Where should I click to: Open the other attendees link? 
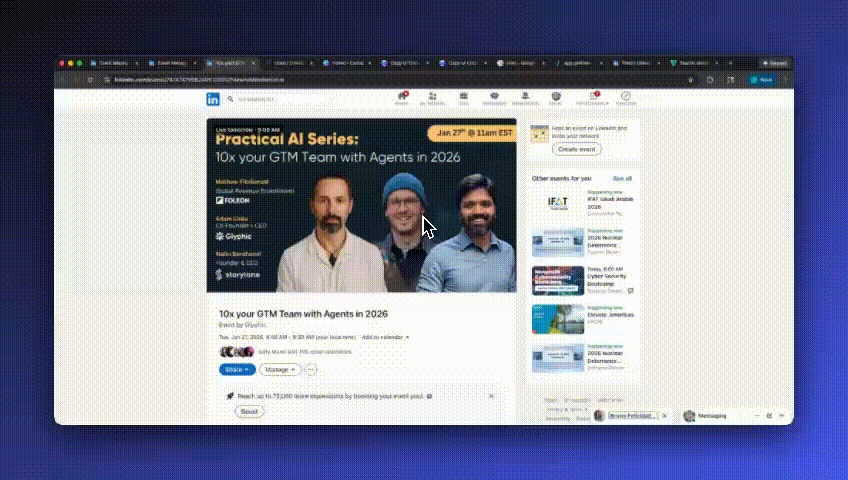point(305,351)
